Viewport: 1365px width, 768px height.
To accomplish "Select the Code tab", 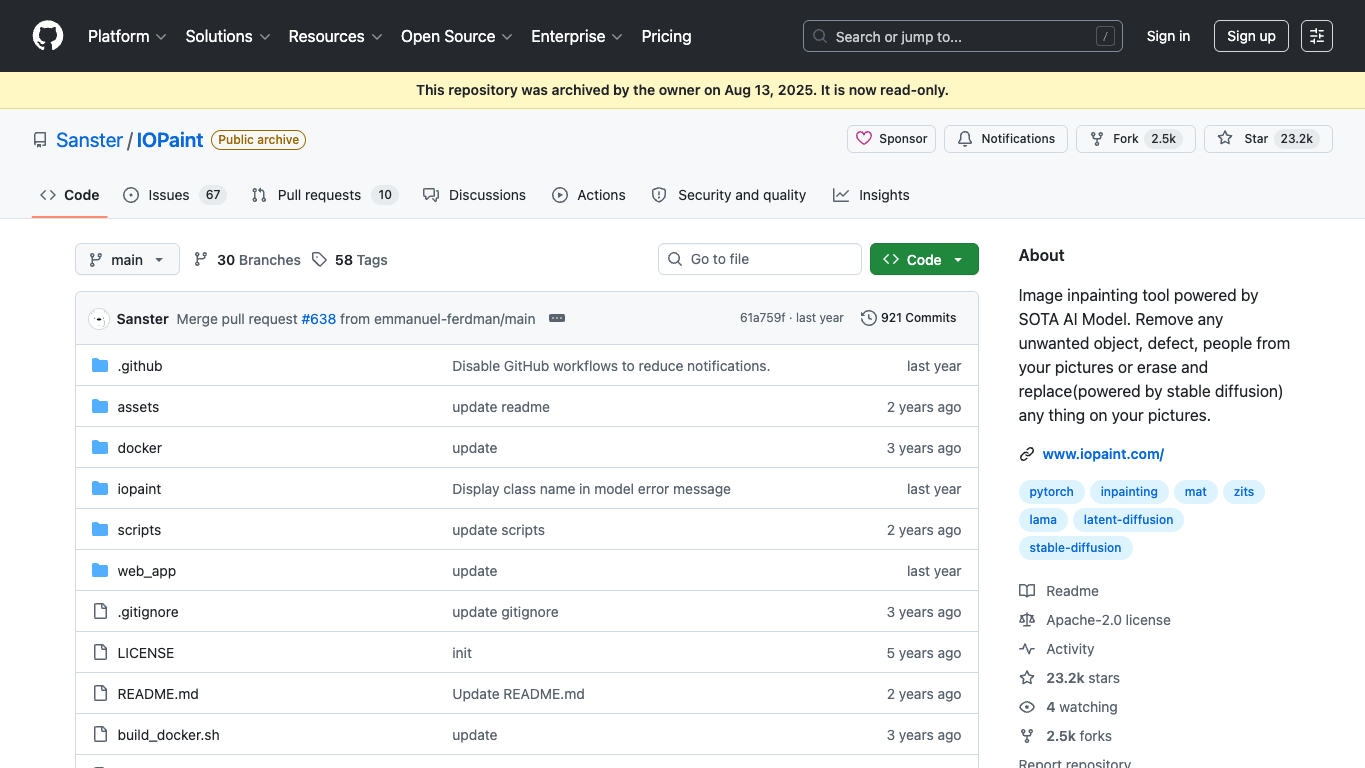I will (70, 195).
